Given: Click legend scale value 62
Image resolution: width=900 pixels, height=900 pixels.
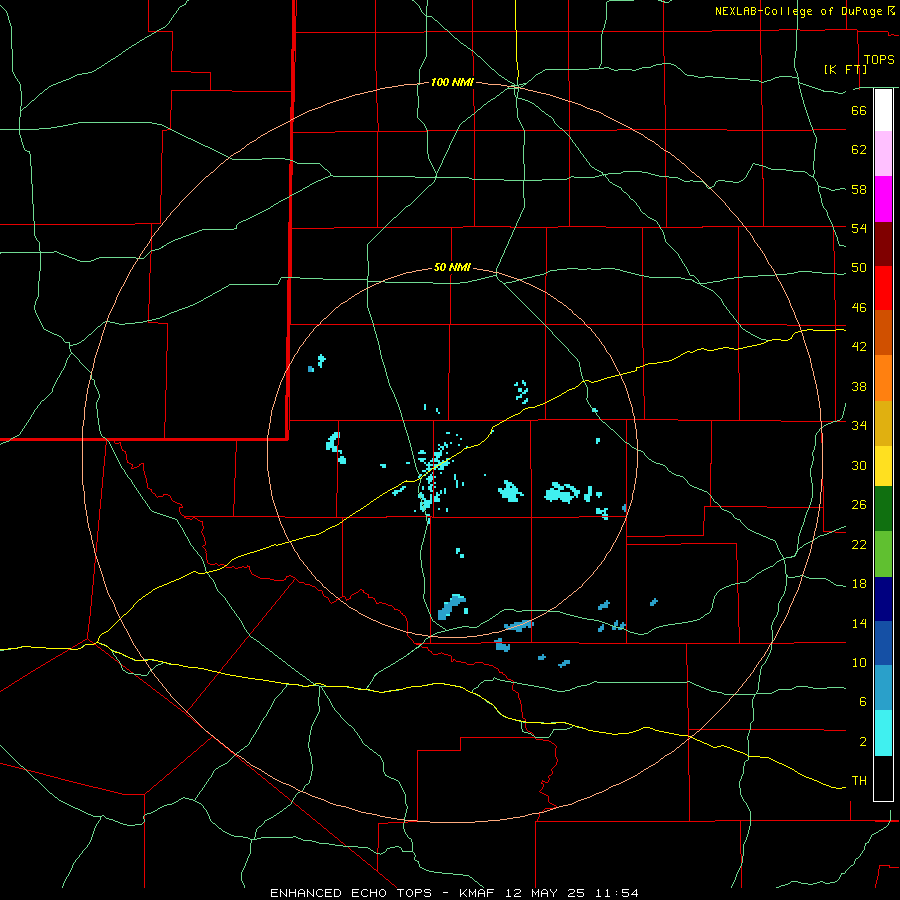Looking at the screenshot, I should (x=859, y=150).
